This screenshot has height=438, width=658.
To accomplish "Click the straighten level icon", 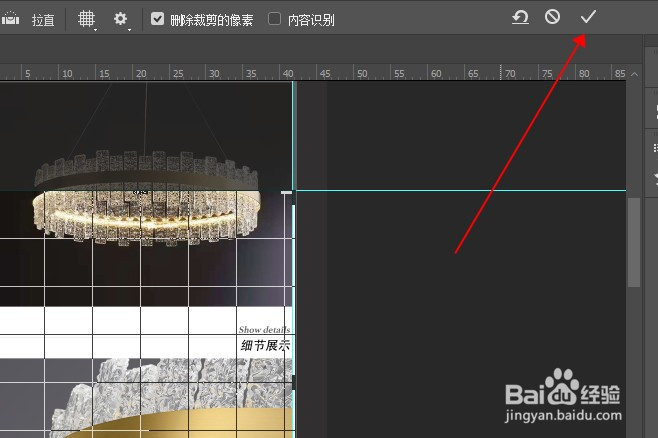I will (x=10, y=18).
